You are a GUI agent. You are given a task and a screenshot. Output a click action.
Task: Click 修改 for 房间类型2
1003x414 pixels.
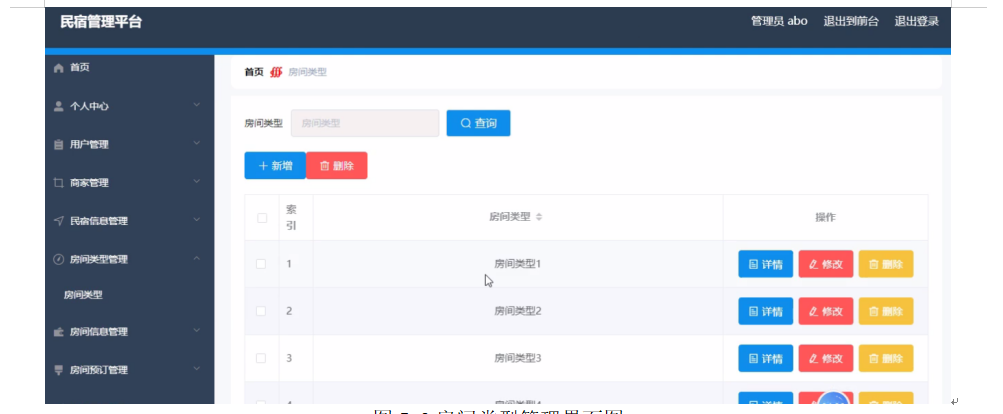click(x=825, y=311)
